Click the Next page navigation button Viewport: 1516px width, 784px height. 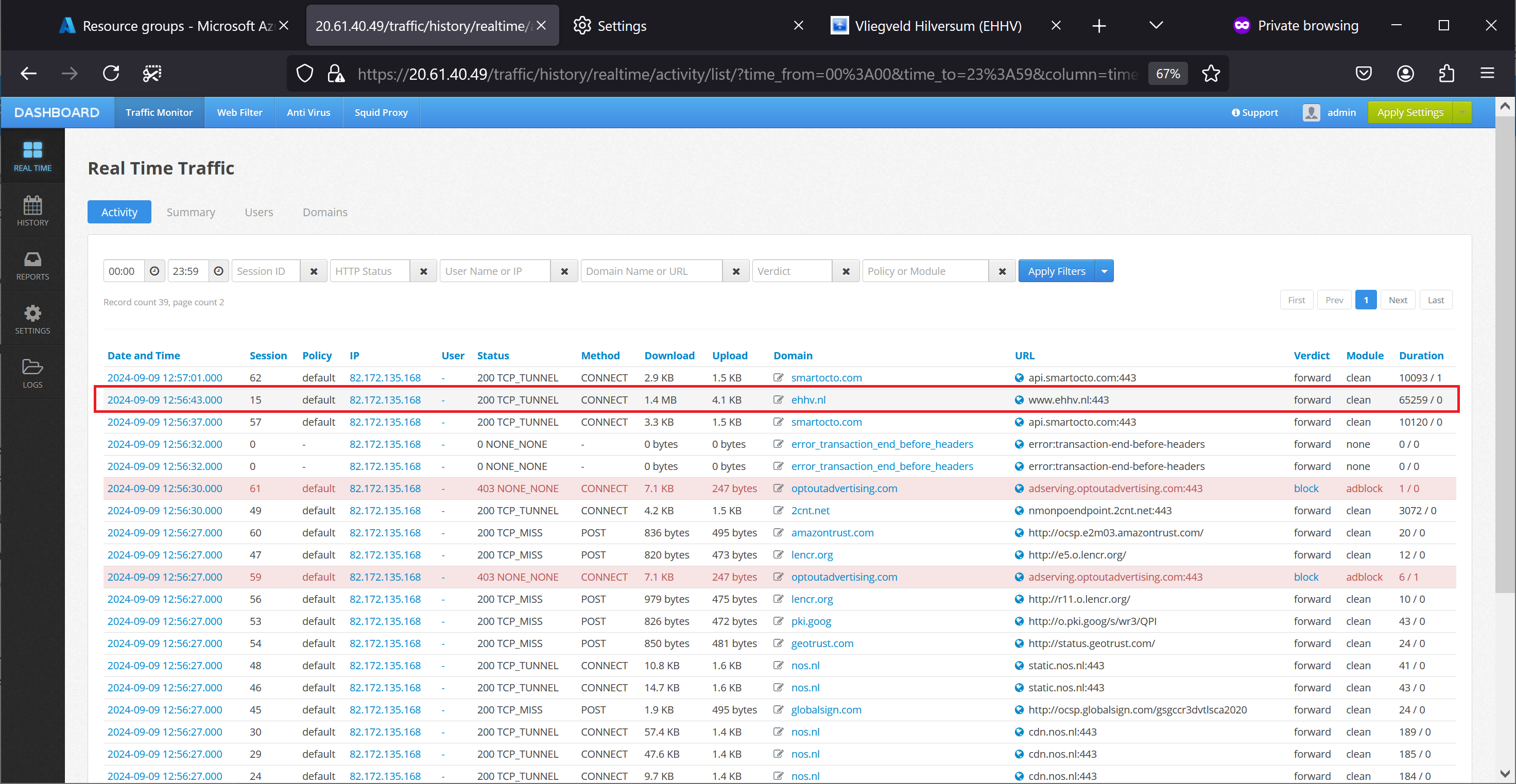pyautogui.click(x=1397, y=299)
